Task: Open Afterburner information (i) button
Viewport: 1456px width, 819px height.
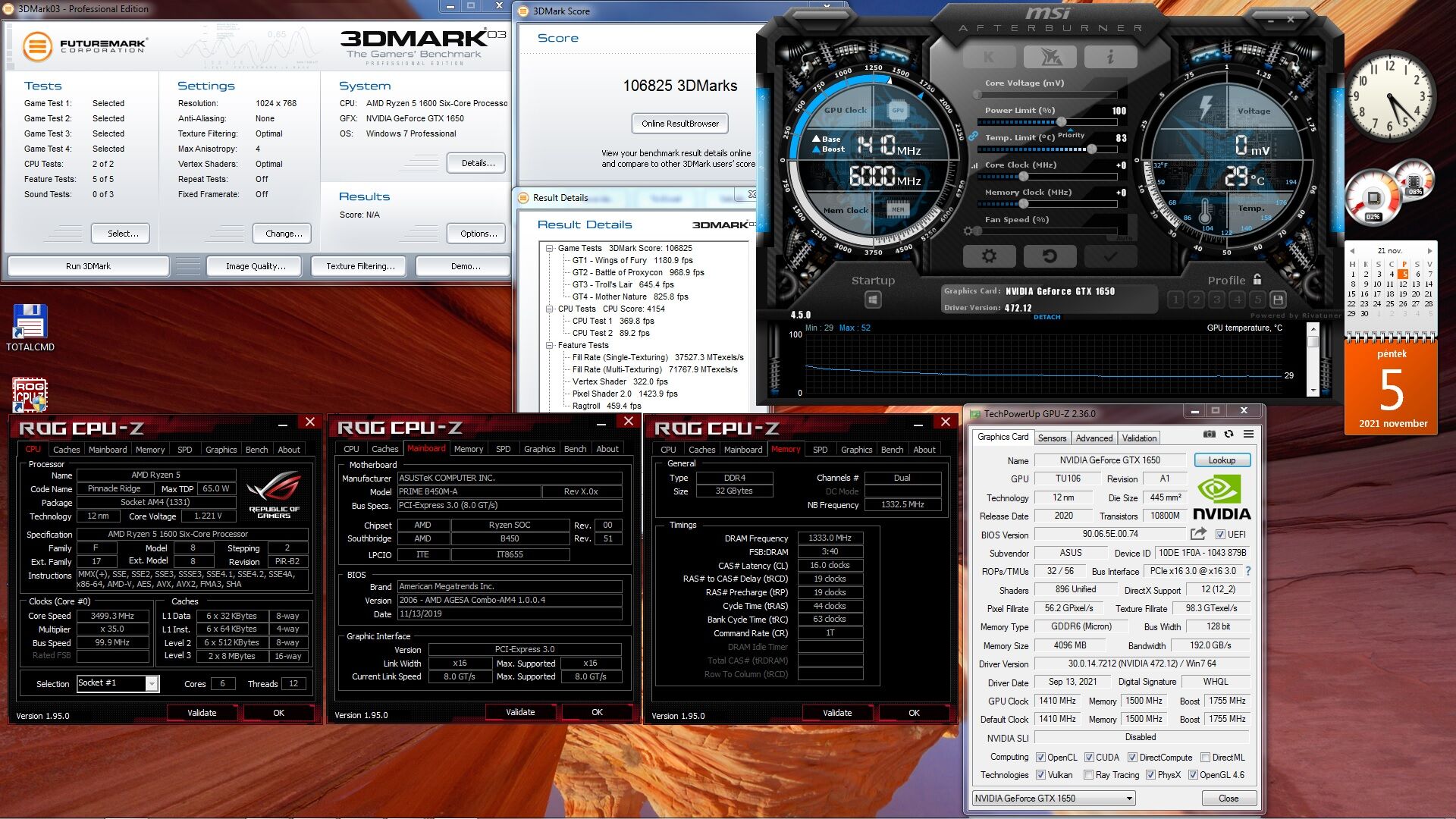Action: click(1110, 57)
